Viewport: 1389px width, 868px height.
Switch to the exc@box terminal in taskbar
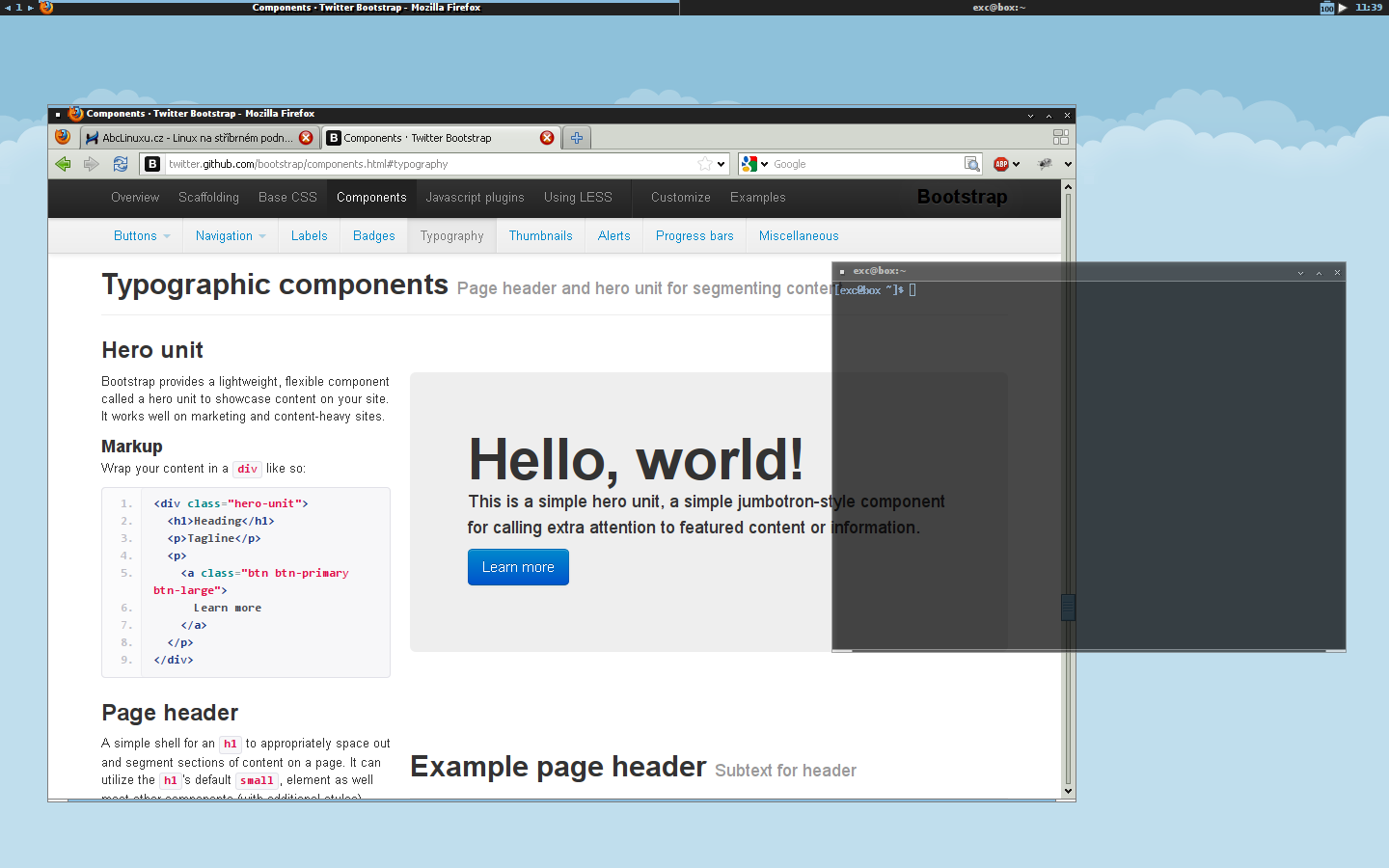coord(998,7)
